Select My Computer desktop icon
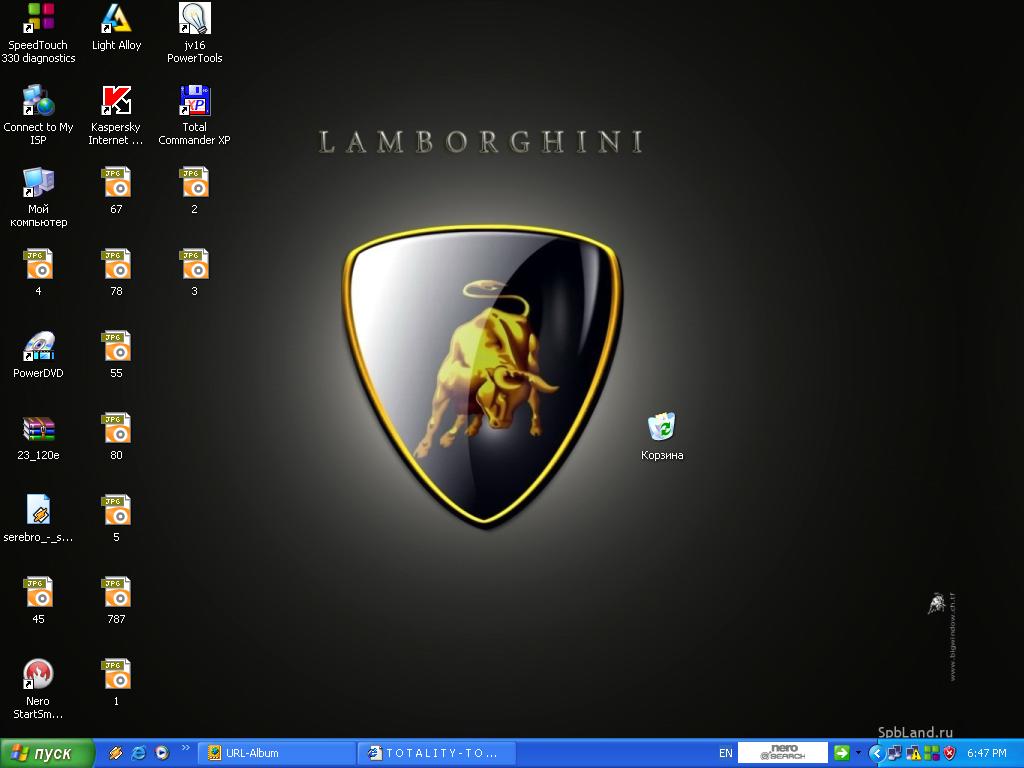The image size is (1024, 768). click(x=38, y=197)
